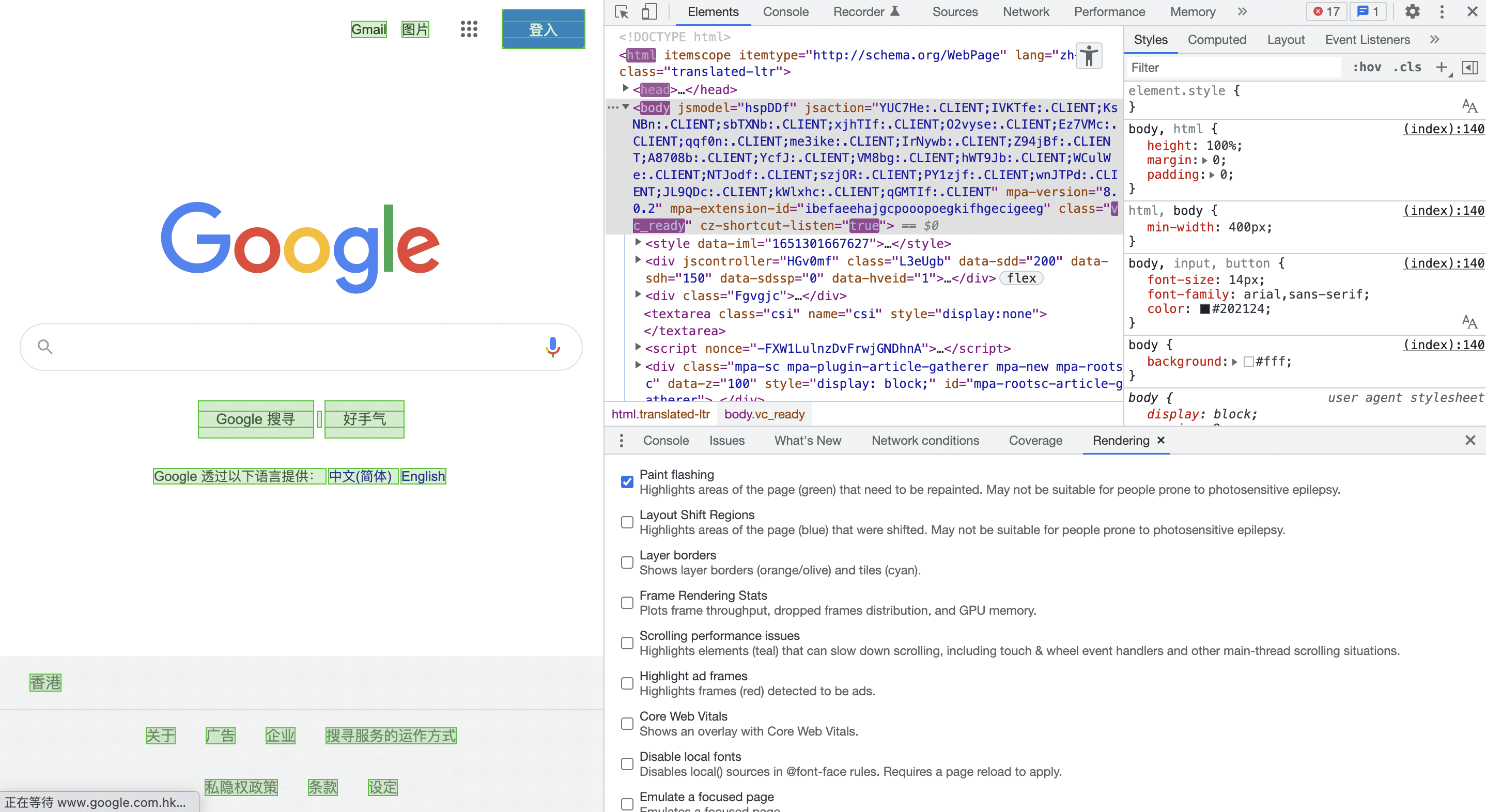The height and width of the screenshot is (812, 1486).
Task: Open DevTools settings gear
Action: tap(1412, 12)
